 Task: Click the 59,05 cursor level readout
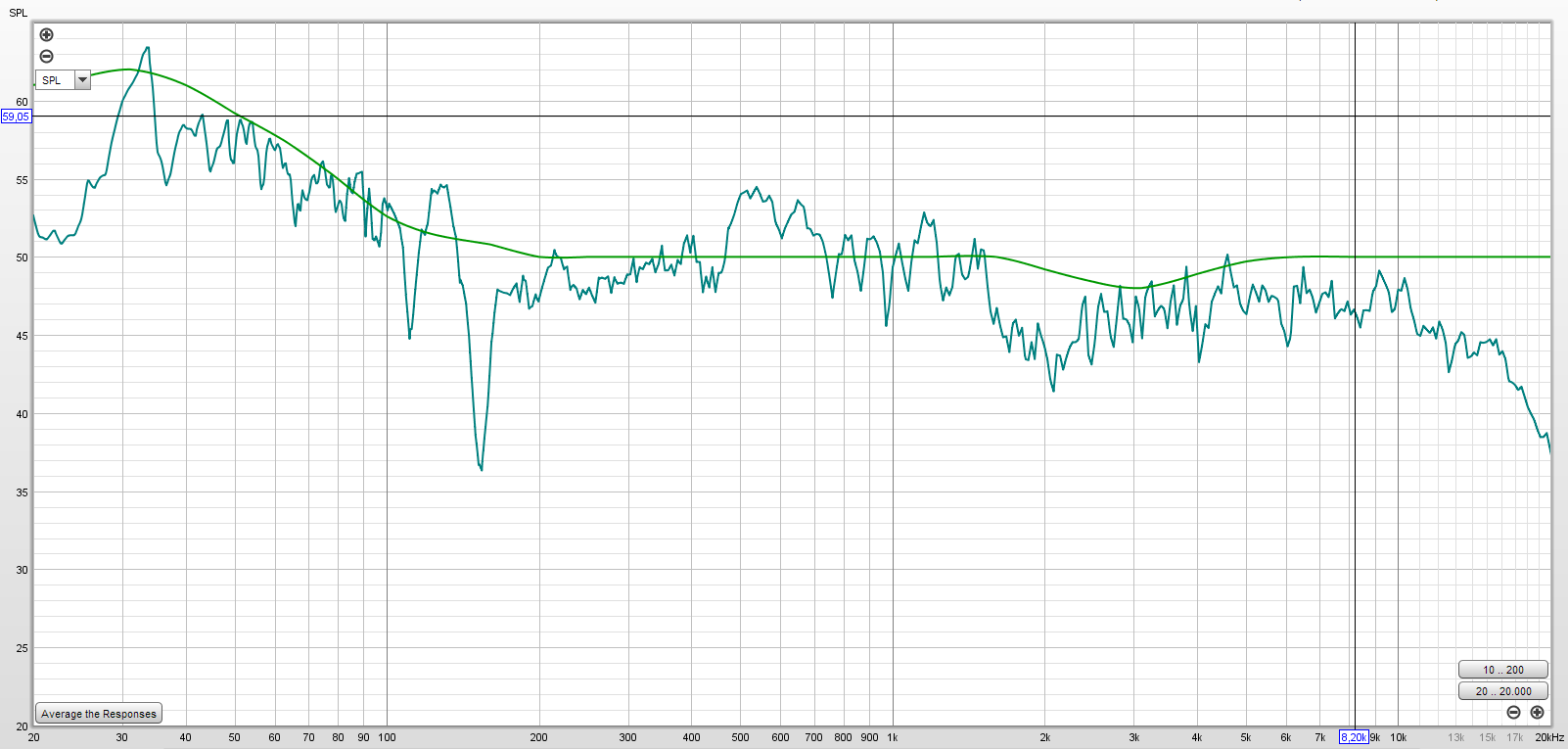click(x=16, y=117)
